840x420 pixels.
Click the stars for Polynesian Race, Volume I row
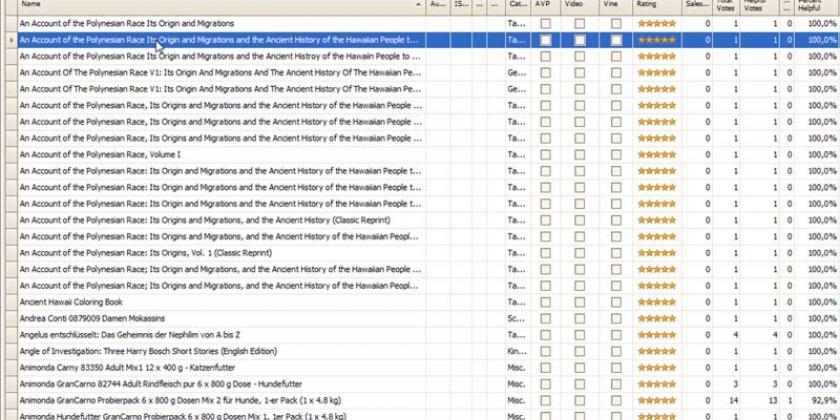[x=657, y=154]
